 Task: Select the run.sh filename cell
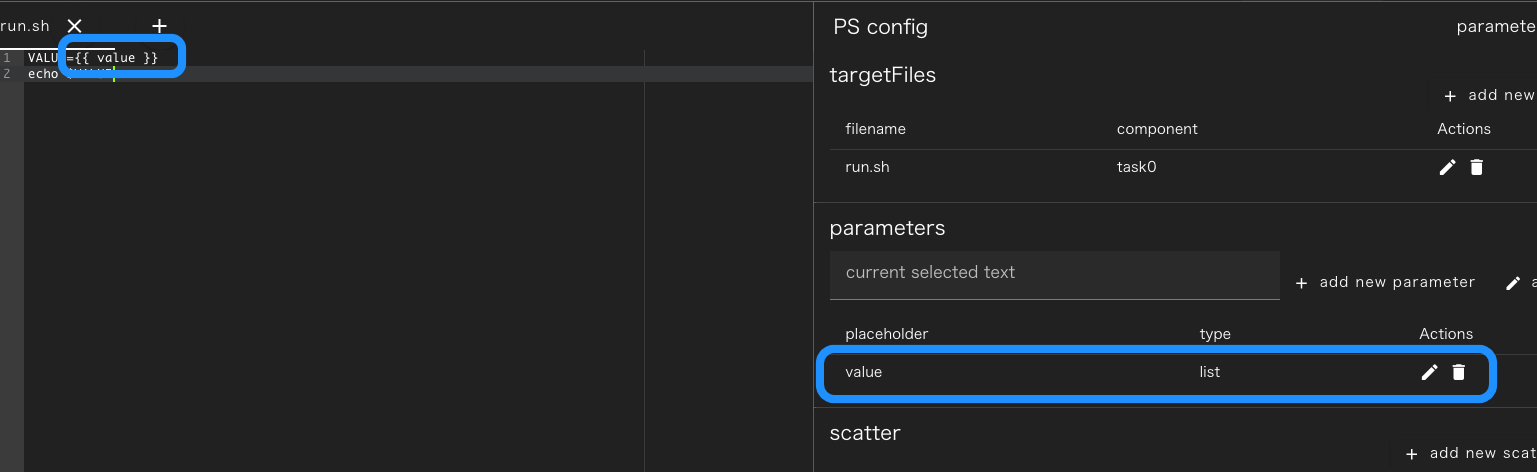pos(867,167)
